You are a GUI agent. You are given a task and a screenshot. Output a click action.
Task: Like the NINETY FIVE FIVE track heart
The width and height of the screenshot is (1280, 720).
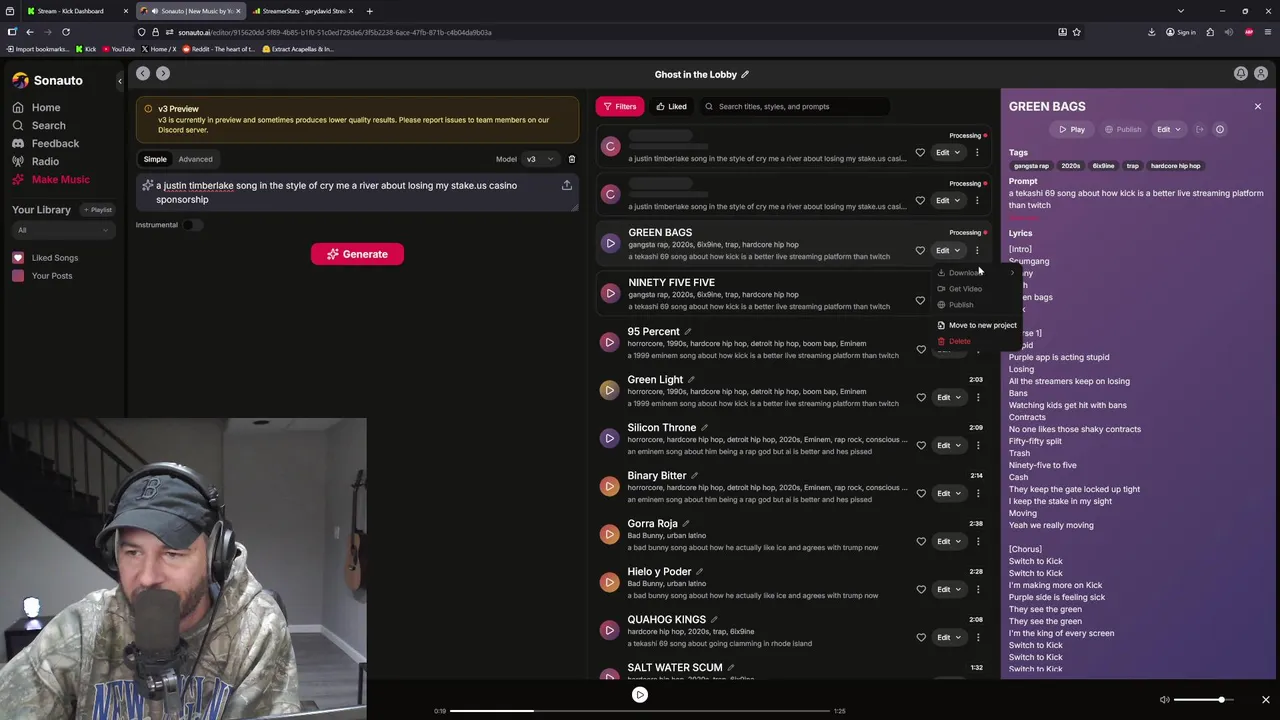click(x=920, y=300)
